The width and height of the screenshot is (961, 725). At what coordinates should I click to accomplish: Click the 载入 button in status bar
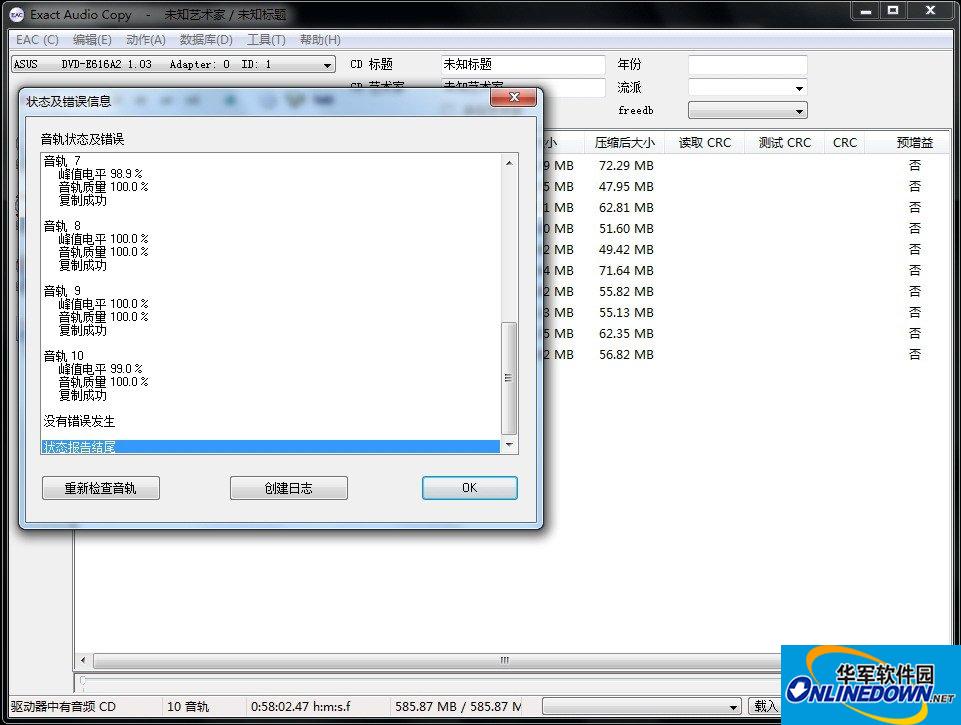point(765,706)
